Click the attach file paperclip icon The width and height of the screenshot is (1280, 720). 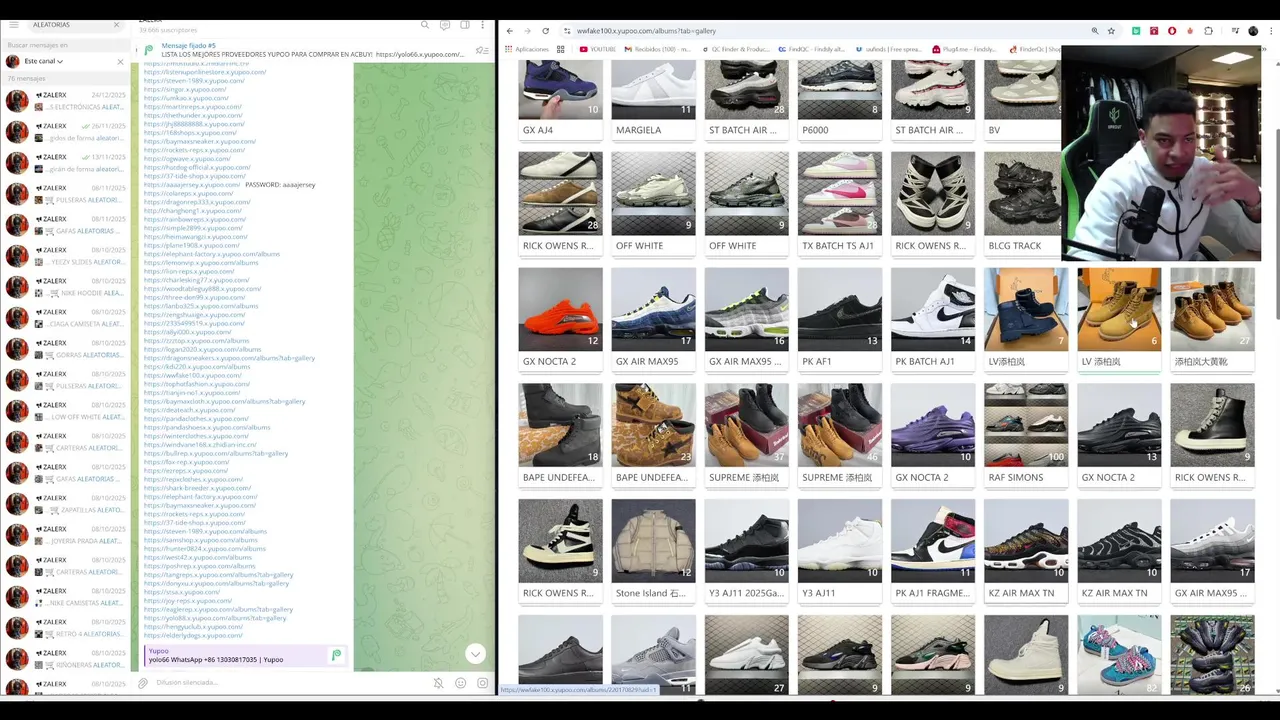pyautogui.click(x=143, y=683)
